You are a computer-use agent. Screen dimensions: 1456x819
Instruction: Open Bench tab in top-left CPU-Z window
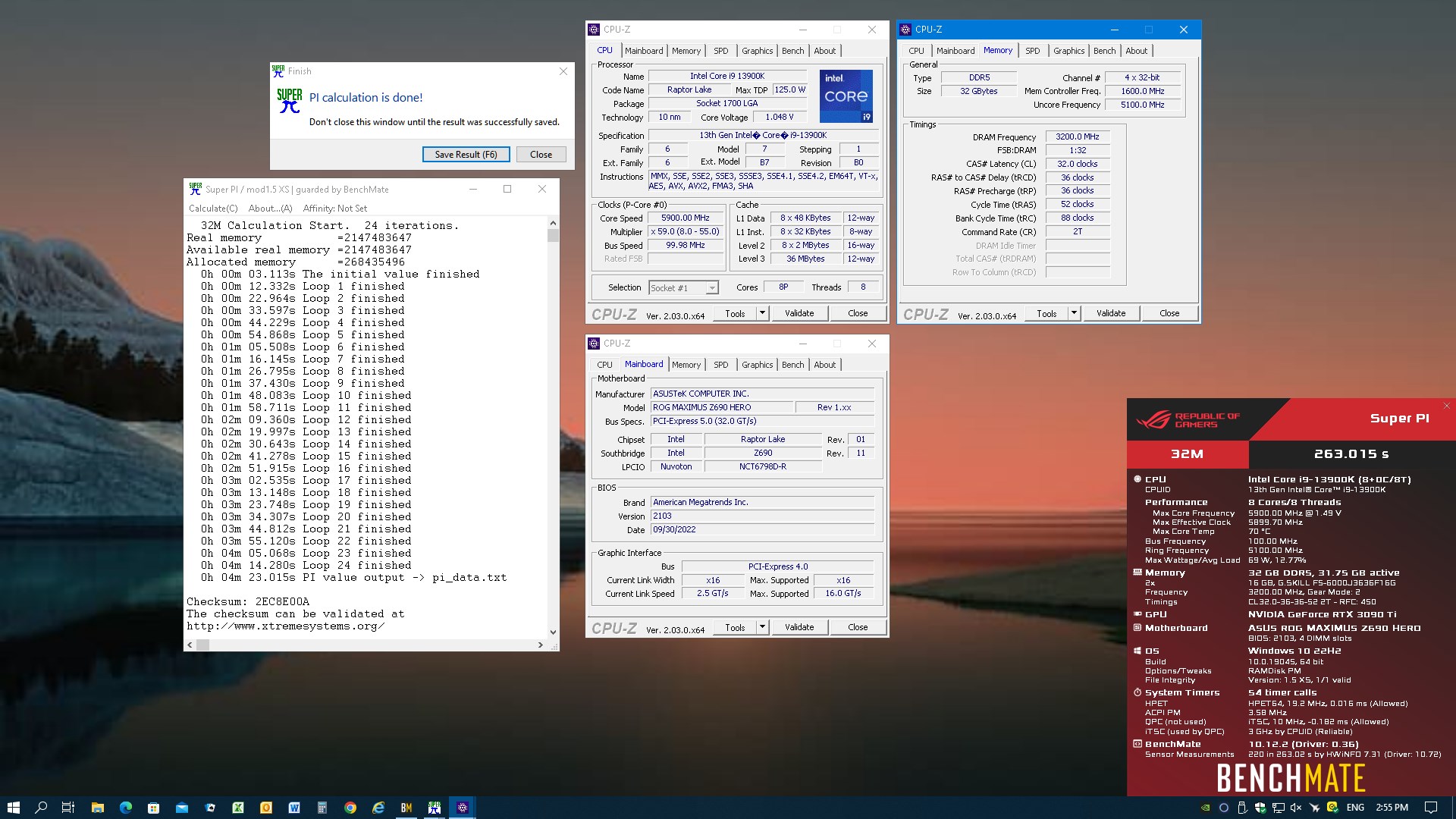793,51
